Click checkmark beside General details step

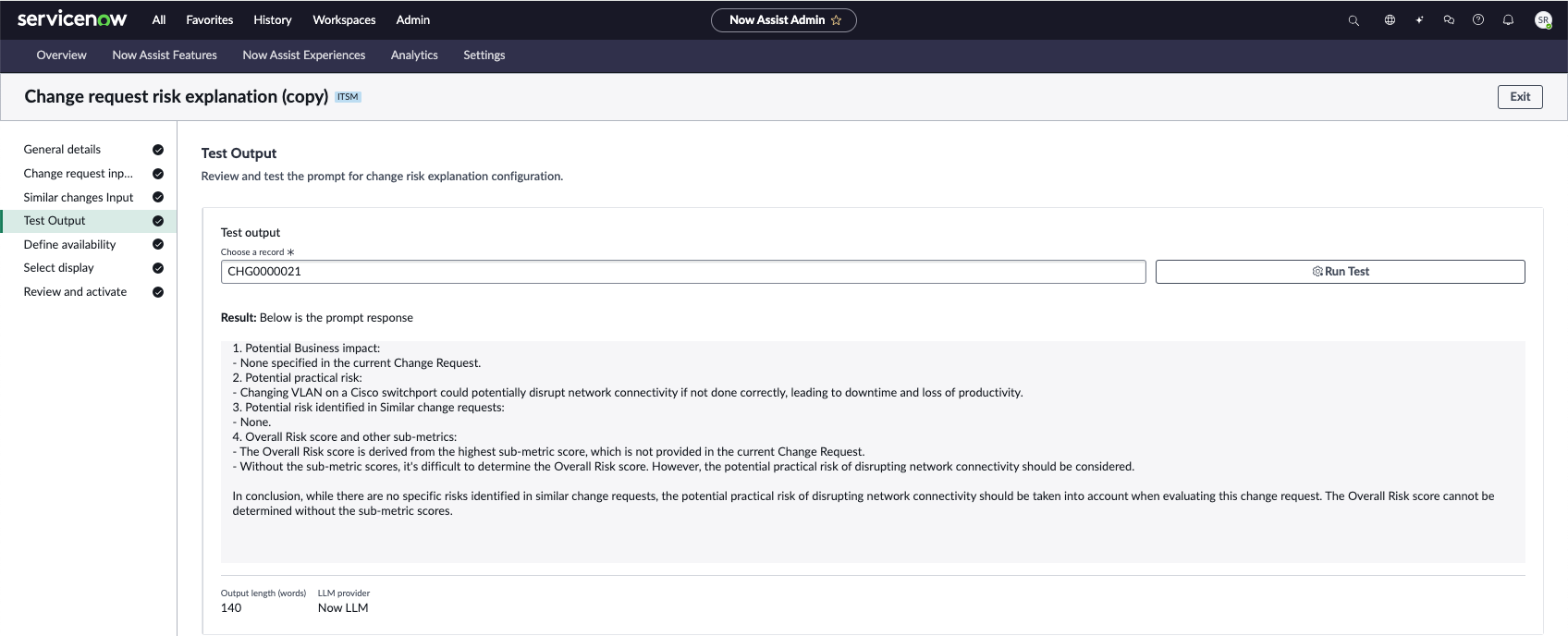(158, 150)
